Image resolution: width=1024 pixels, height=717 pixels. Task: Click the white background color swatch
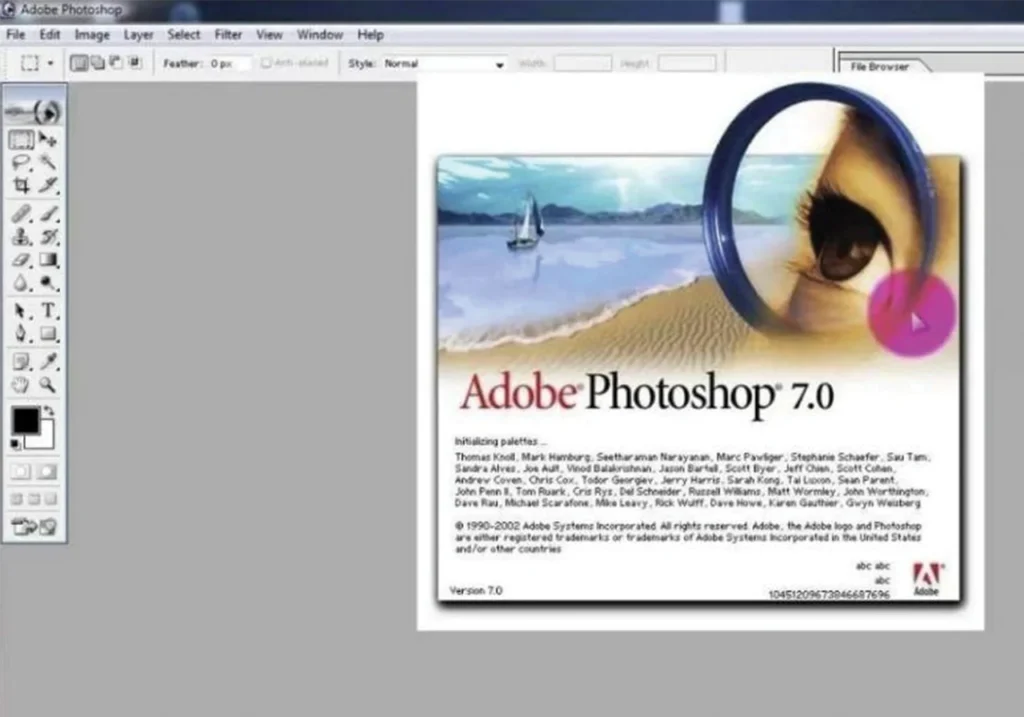(x=44, y=439)
